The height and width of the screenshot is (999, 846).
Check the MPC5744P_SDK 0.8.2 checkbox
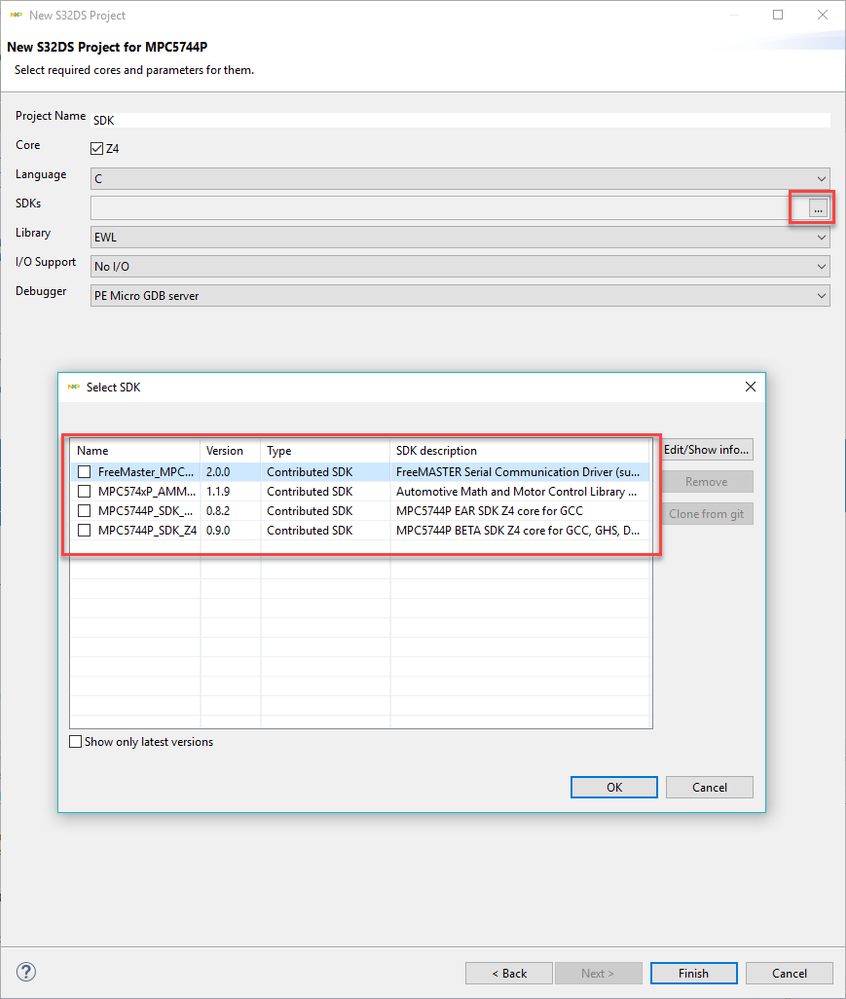tap(84, 511)
